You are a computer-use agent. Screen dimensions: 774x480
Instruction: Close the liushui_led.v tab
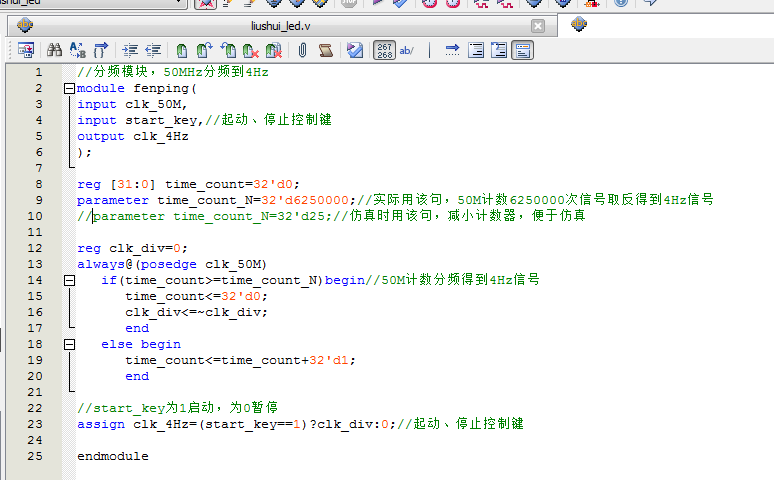pyautogui.click(x=538, y=25)
